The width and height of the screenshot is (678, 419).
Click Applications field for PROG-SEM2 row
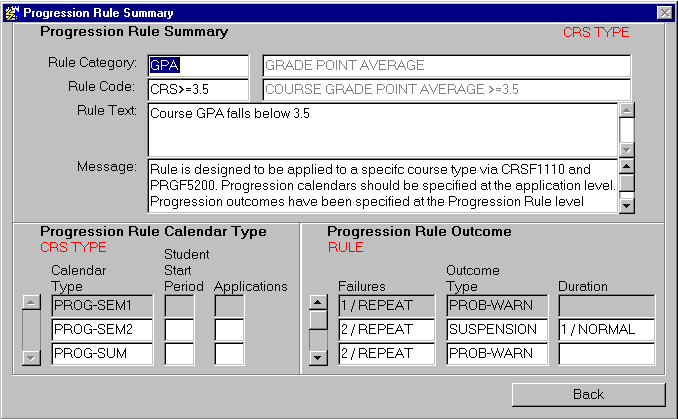point(229,329)
